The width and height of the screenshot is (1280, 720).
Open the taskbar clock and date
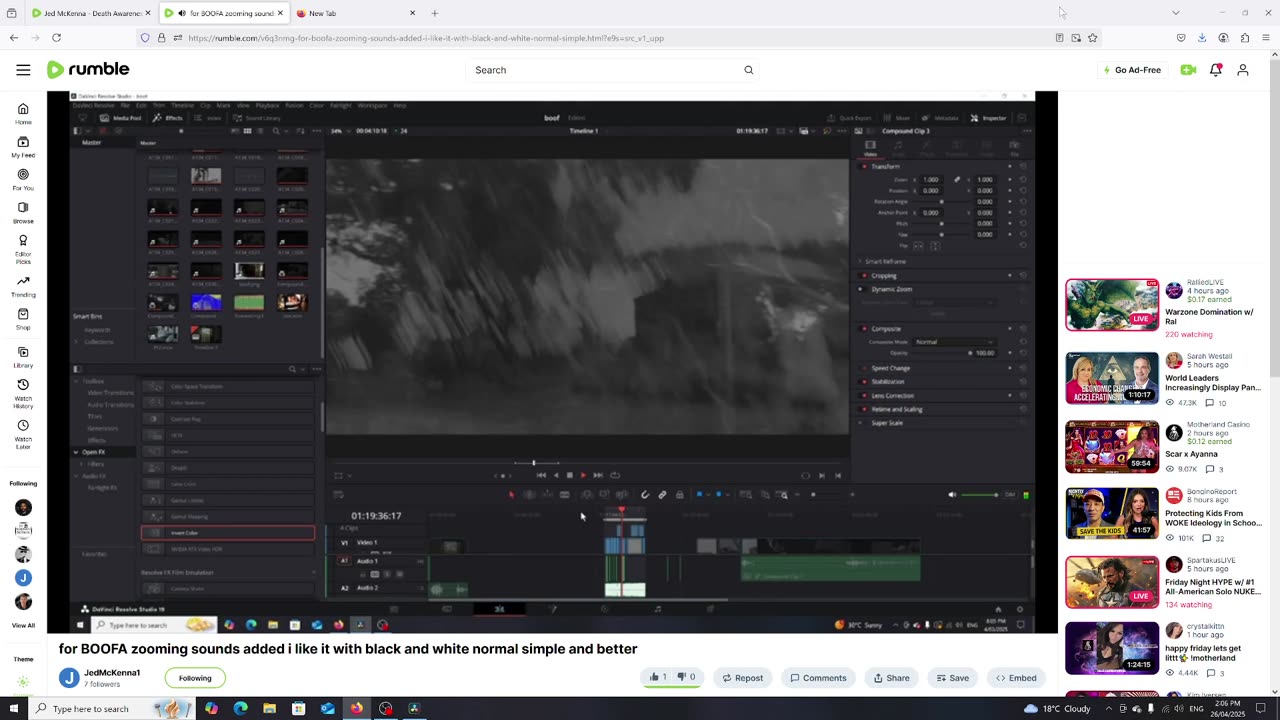[1229, 709]
